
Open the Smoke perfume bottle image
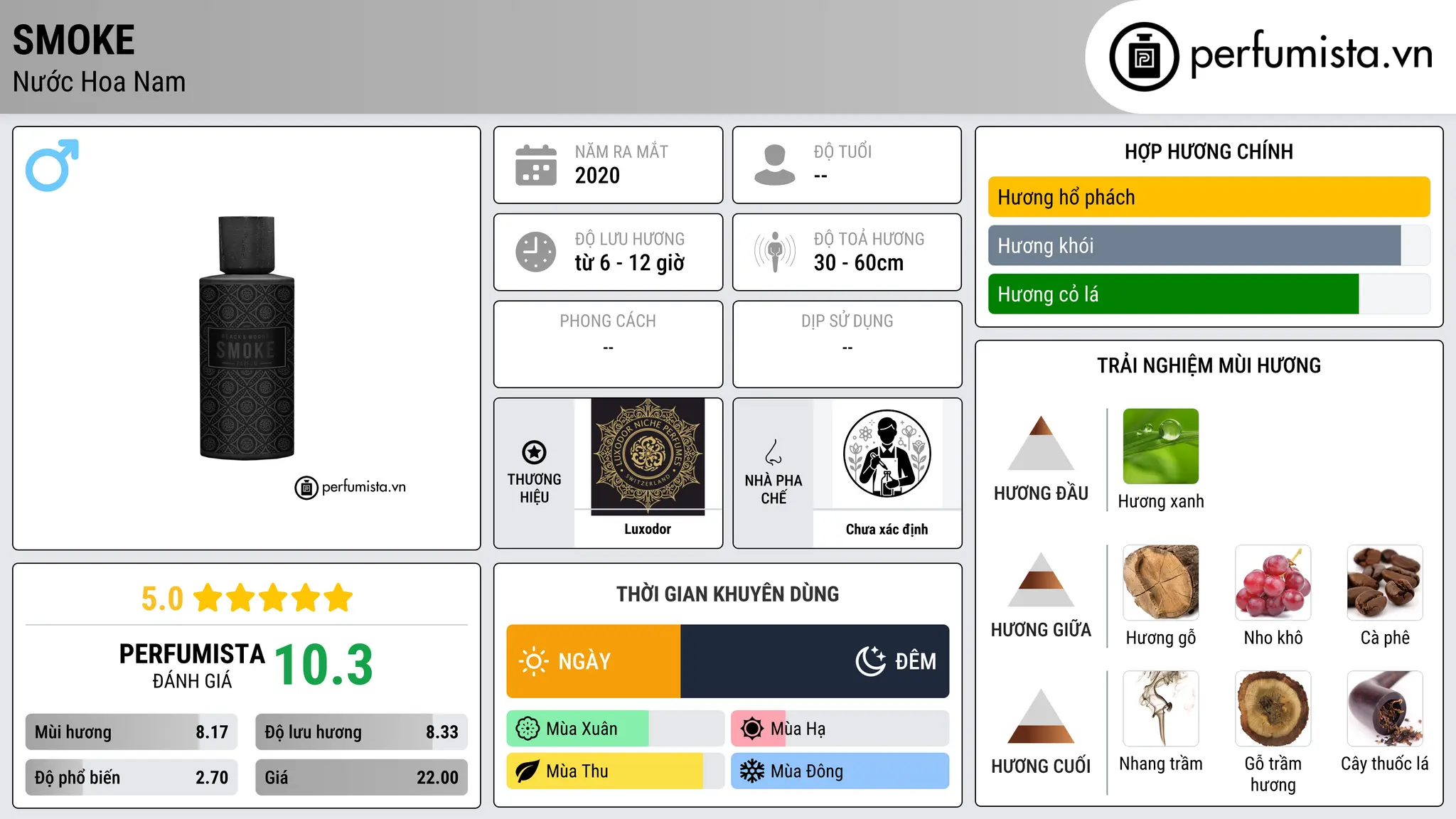(247, 338)
